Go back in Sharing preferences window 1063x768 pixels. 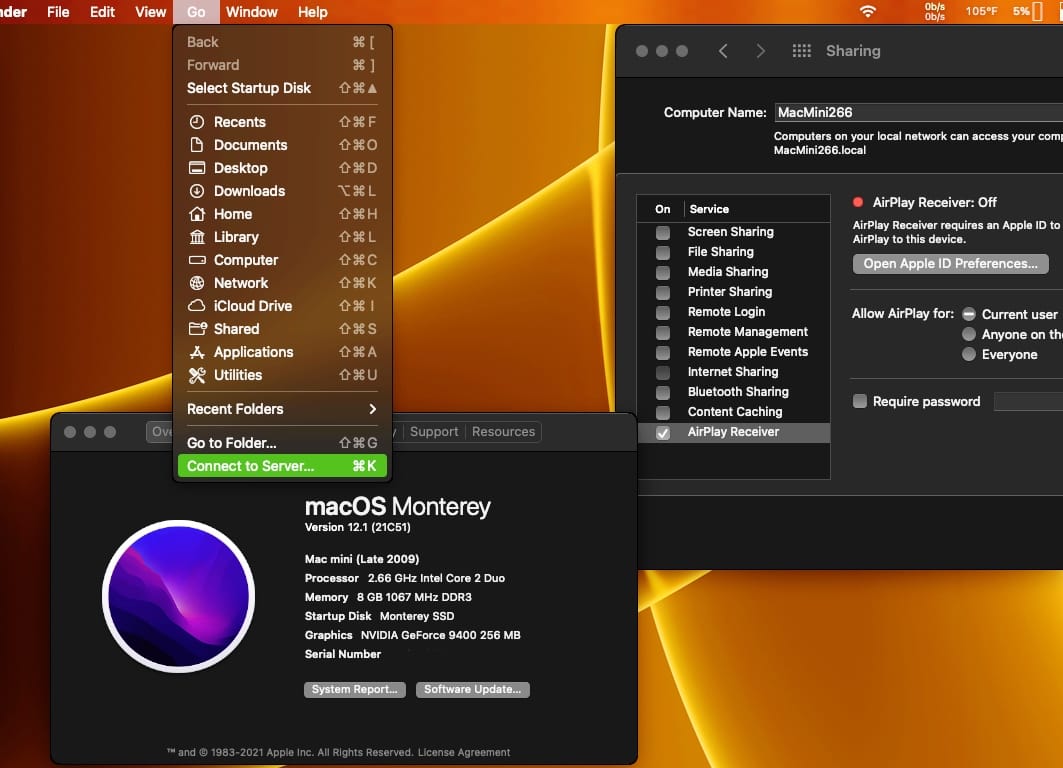pos(723,51)
